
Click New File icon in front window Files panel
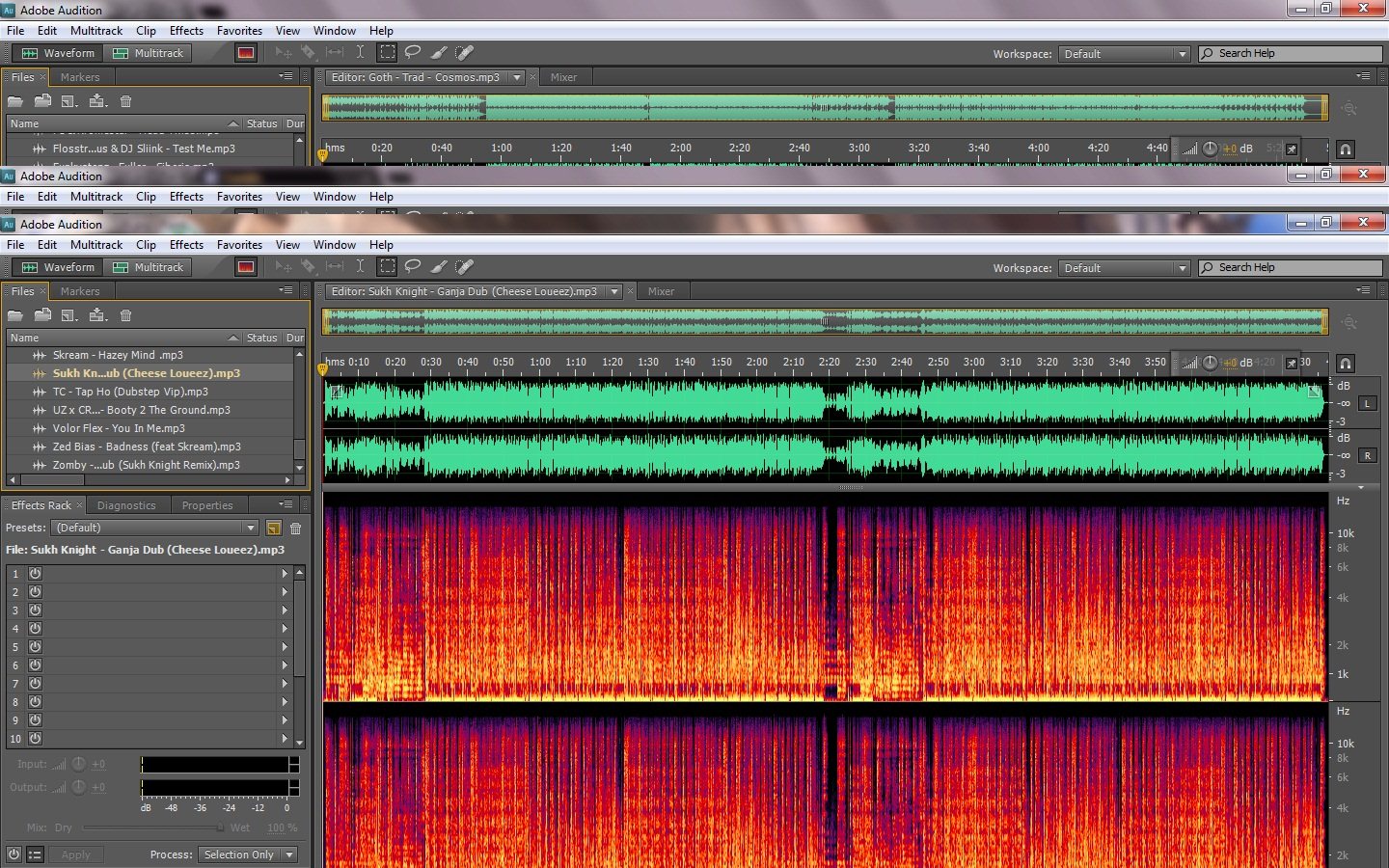click(x=69, y=315)
